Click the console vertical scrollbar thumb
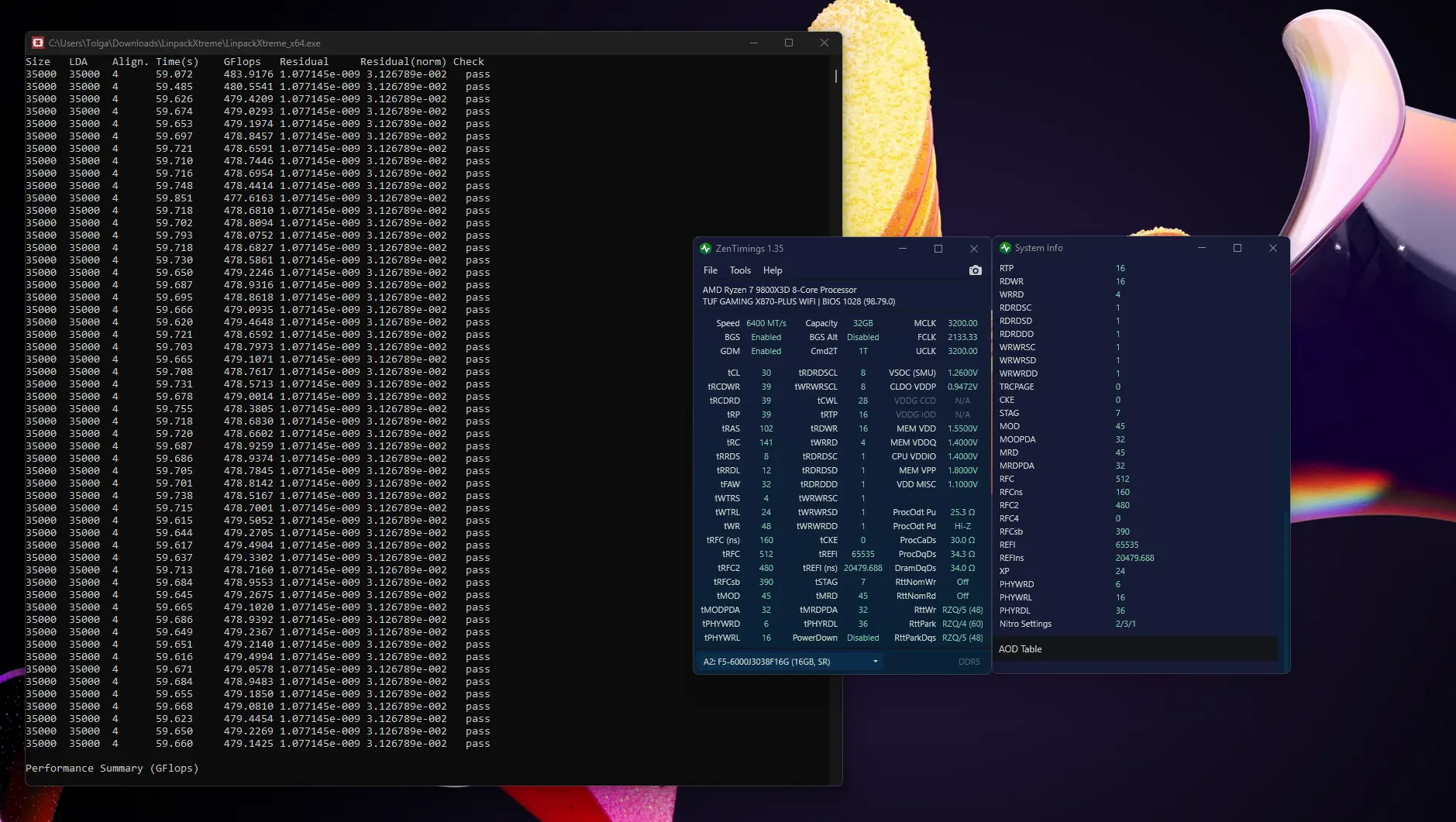 coord(835,76)
